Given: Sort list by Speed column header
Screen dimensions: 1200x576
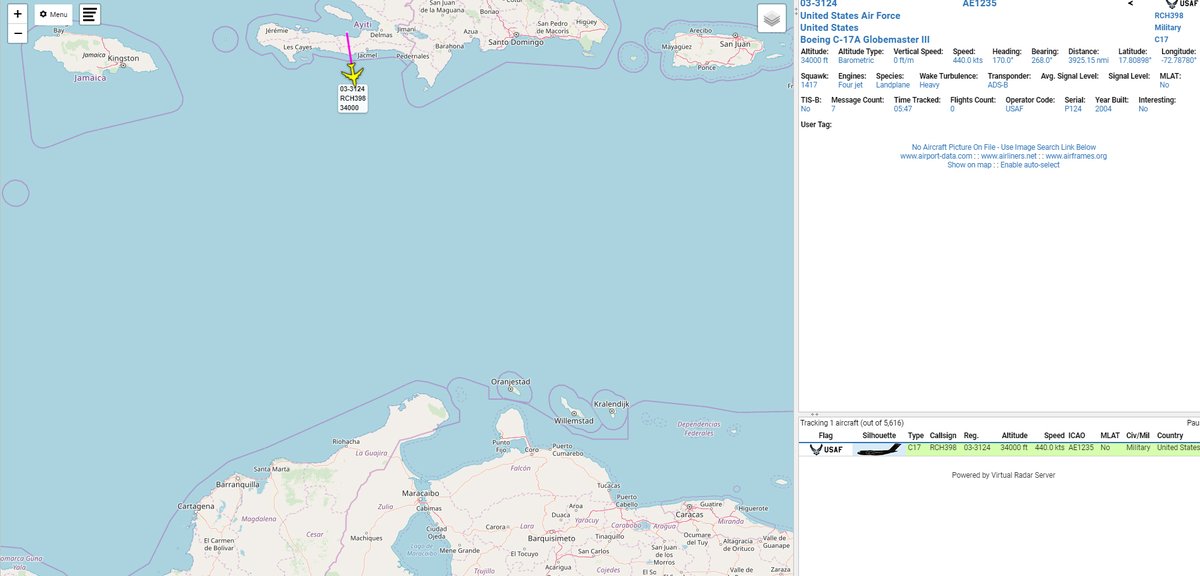Looking at the screenshot, I should [x=1054, y=436].
